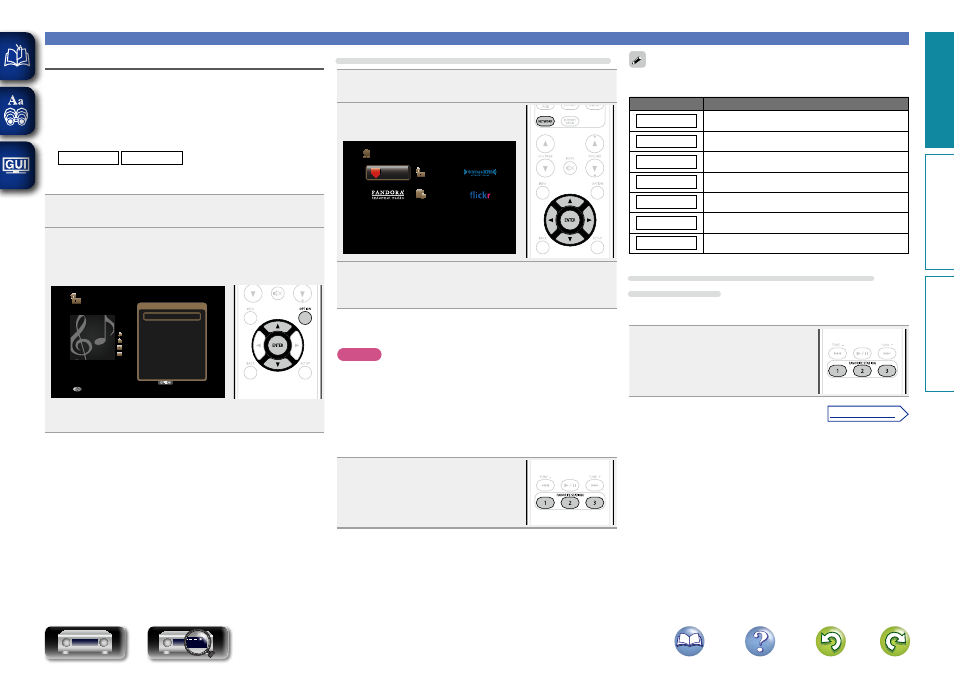The height and width of the screenshot is (674, 954).
Task: Click the PANDORA logo in the screen image
Action: [388, 194]
